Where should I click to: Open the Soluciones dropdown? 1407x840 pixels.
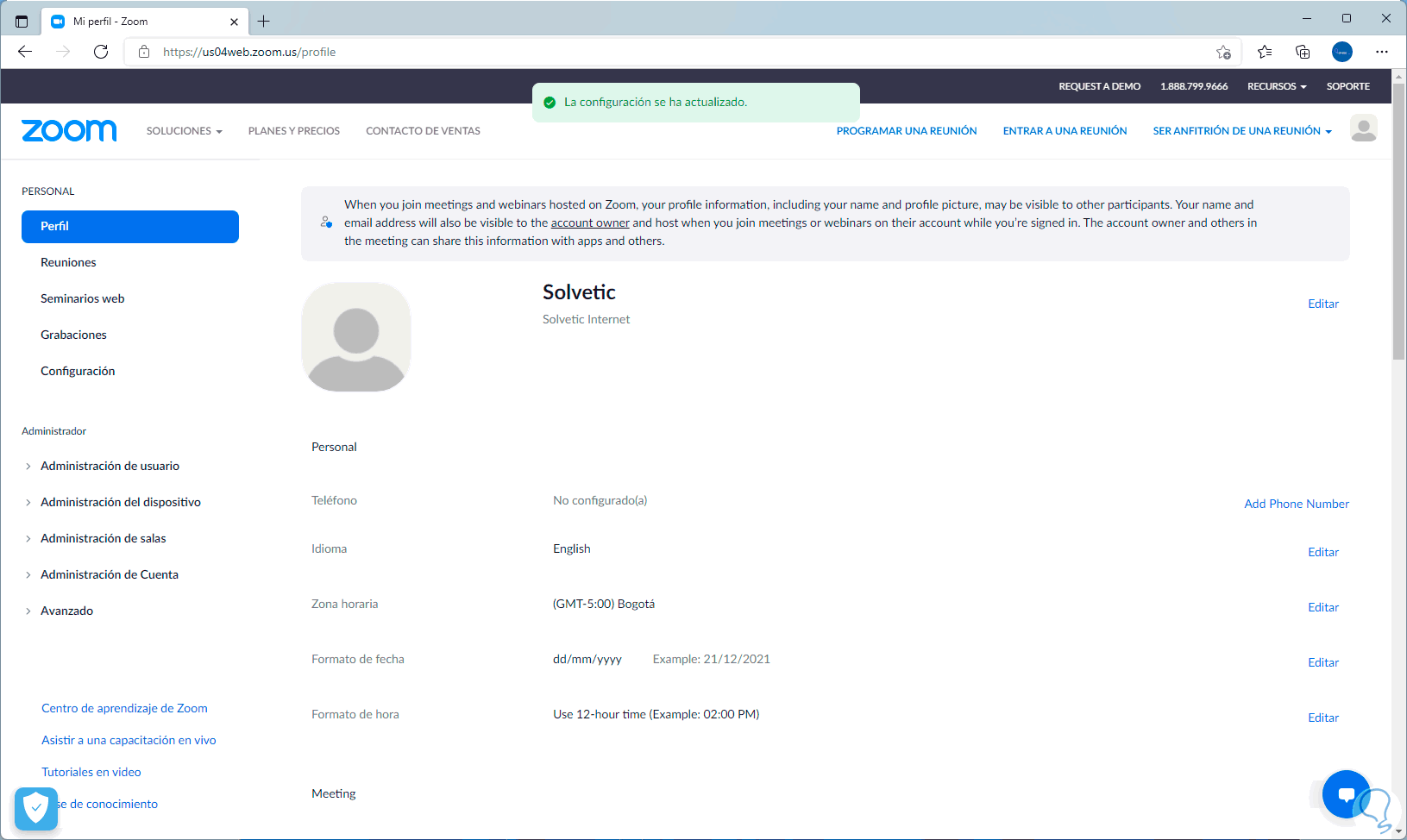[184, 131]
